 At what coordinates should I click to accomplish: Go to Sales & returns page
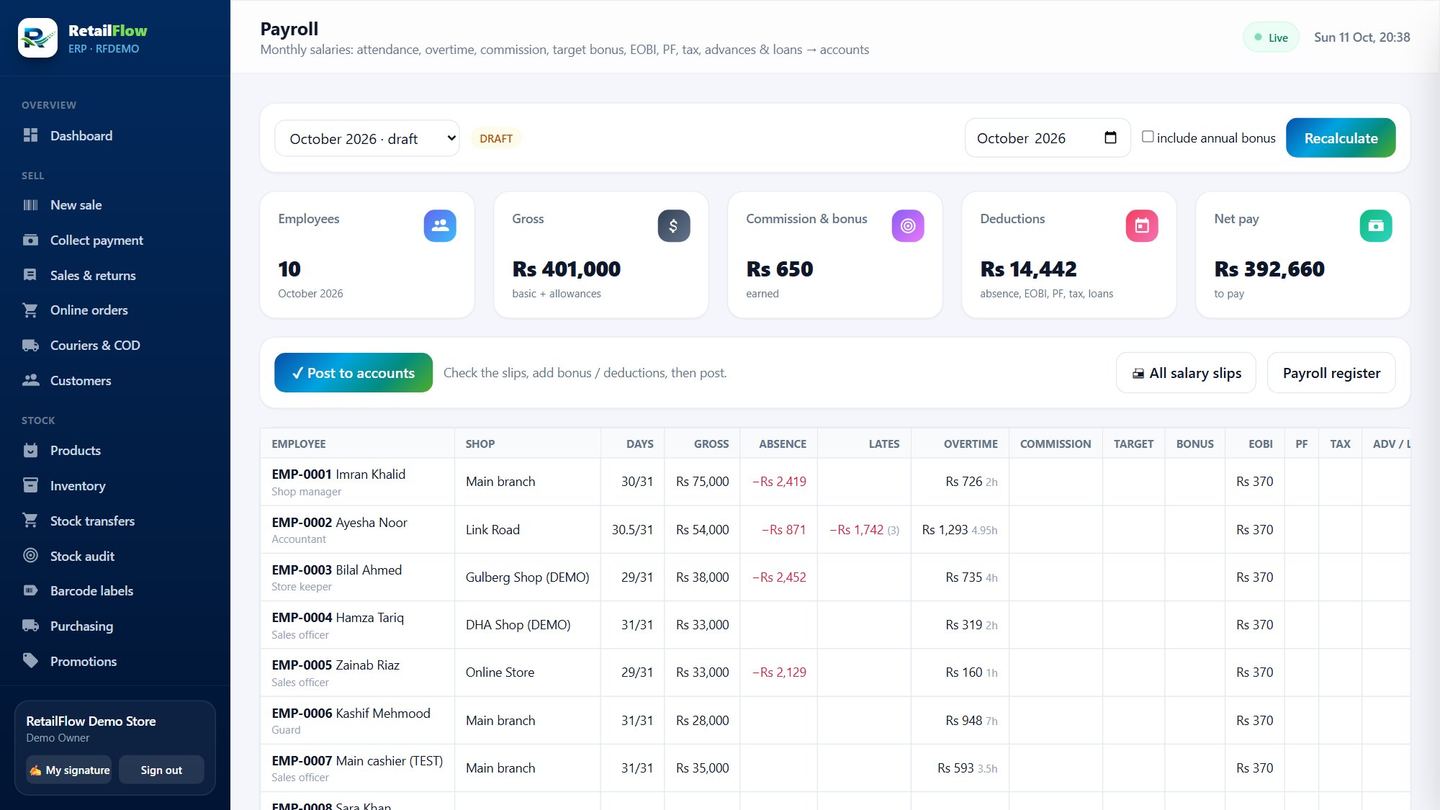tap(115, 275)
